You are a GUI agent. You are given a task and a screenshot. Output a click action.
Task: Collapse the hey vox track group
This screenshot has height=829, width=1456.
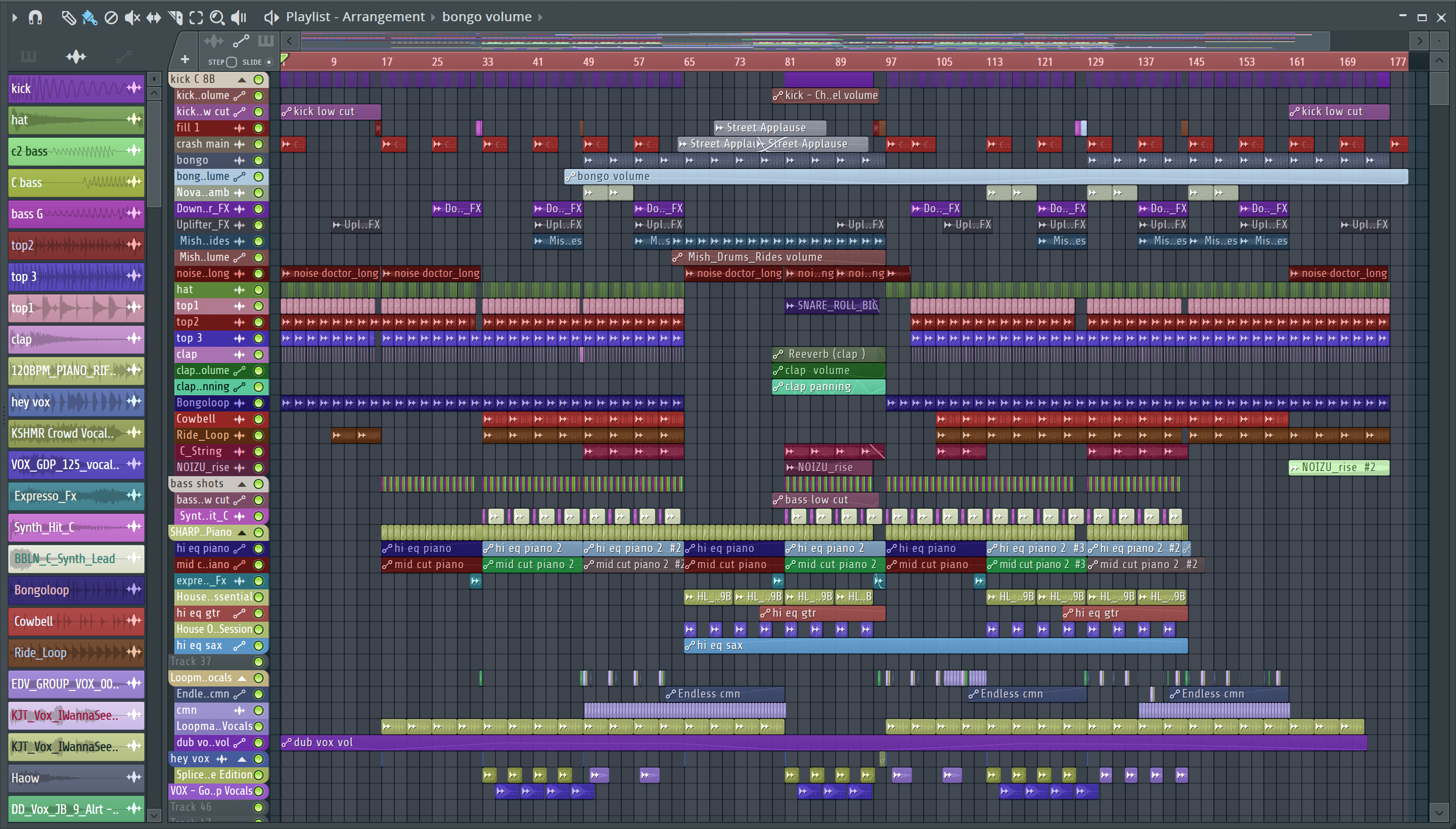pyautogui.click(x=242, y=759)
